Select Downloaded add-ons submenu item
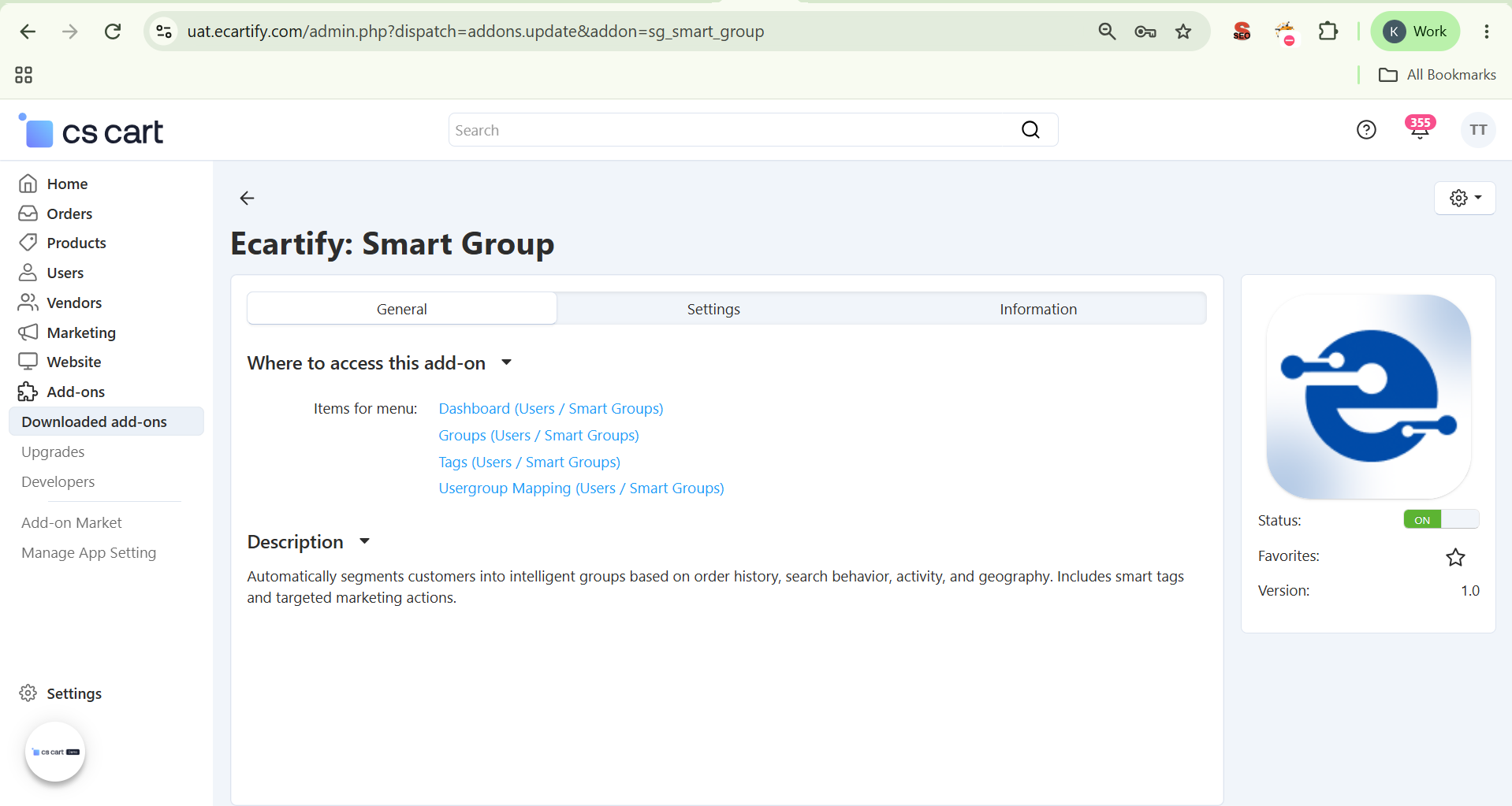Image resolution: width=1512 pixels, height=806 pixels. tap(106, 422)
